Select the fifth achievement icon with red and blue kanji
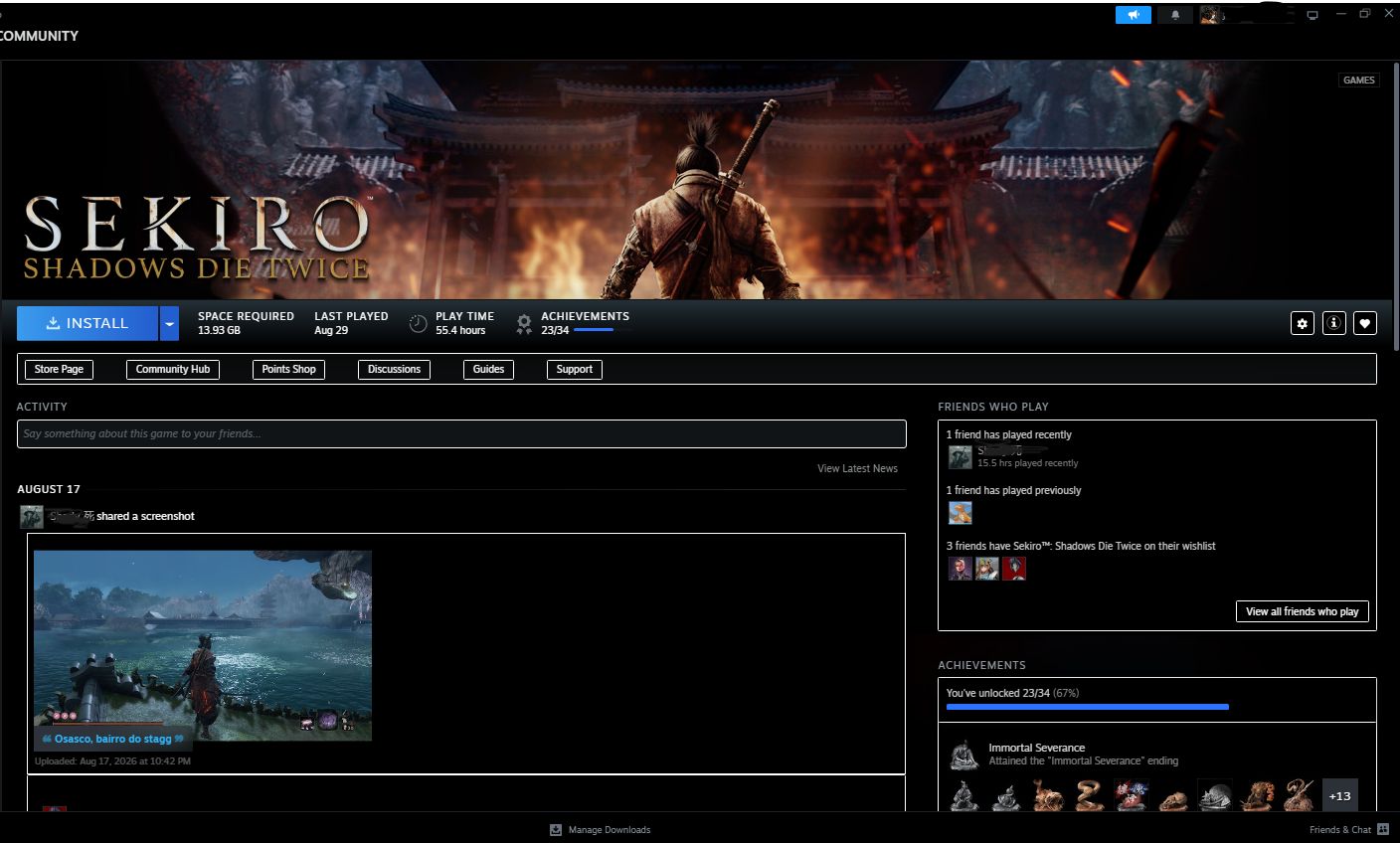 pyautogui.click(x=1133, y=795)
